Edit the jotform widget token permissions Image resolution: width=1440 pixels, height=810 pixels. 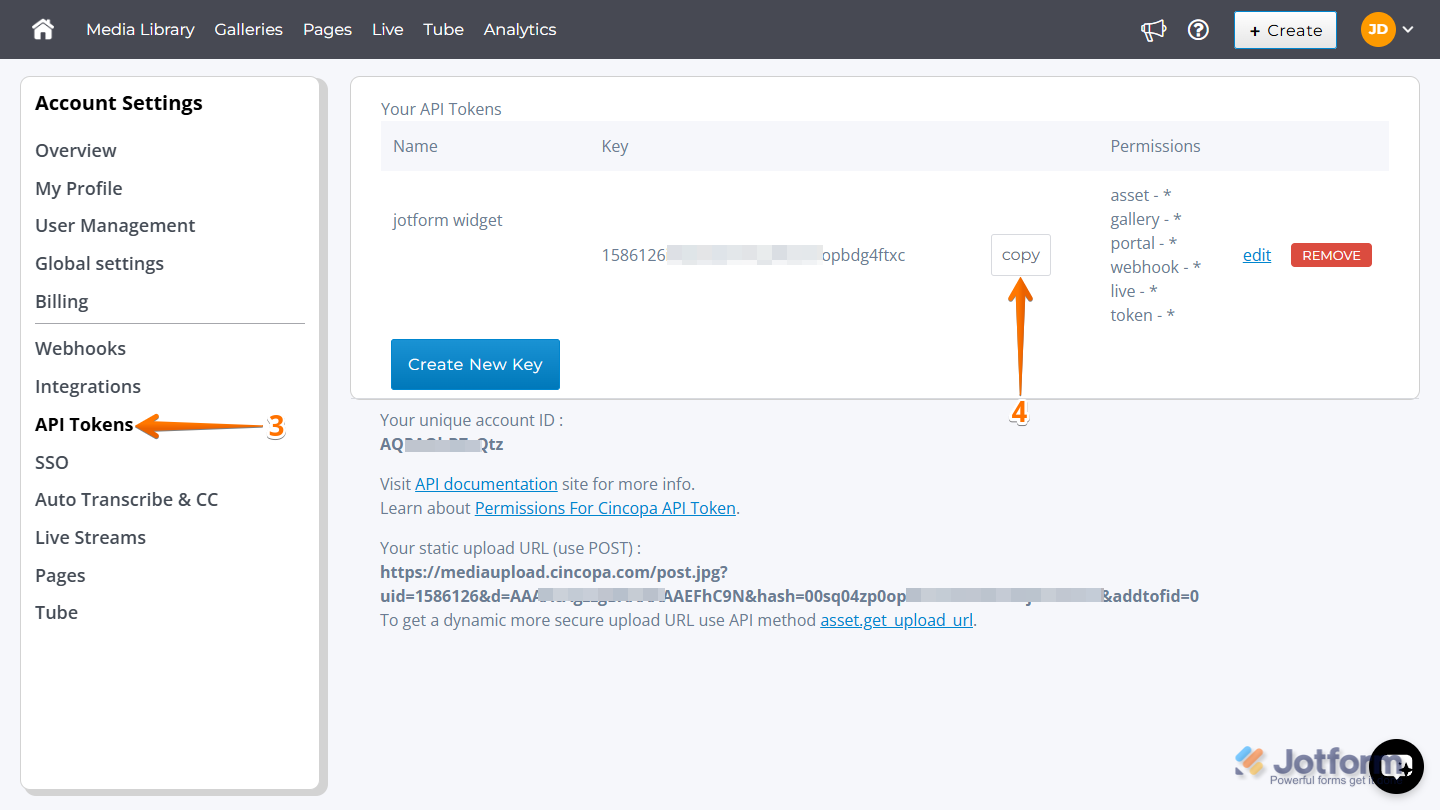pyautogui.click(x=1256, y=254)
